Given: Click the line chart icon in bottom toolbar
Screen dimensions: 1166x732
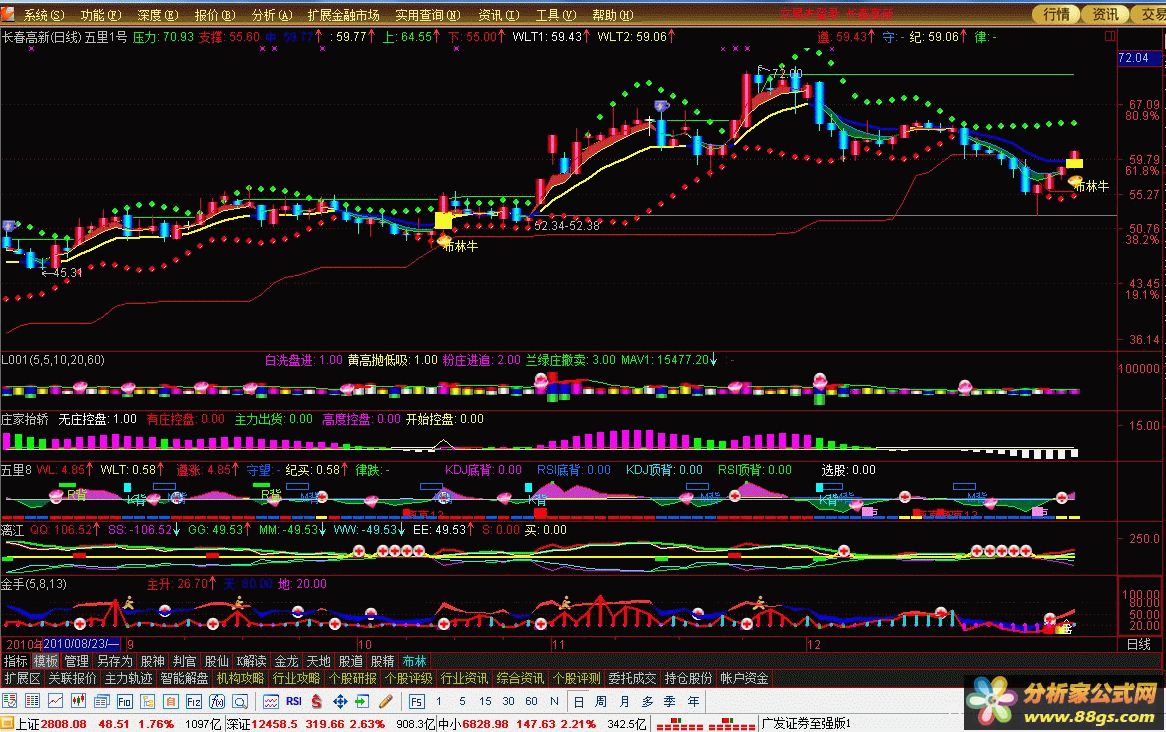Looking at the screenshot, I should point(55,702).
